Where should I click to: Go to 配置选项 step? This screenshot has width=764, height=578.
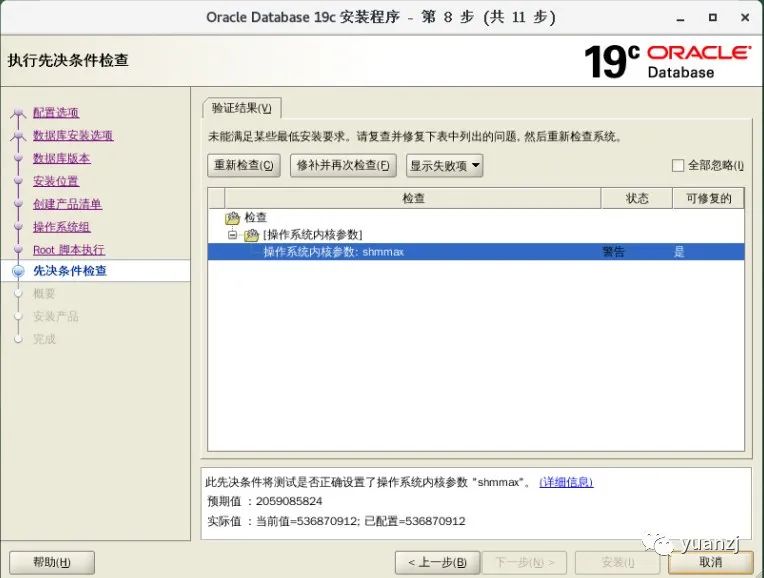56,113
